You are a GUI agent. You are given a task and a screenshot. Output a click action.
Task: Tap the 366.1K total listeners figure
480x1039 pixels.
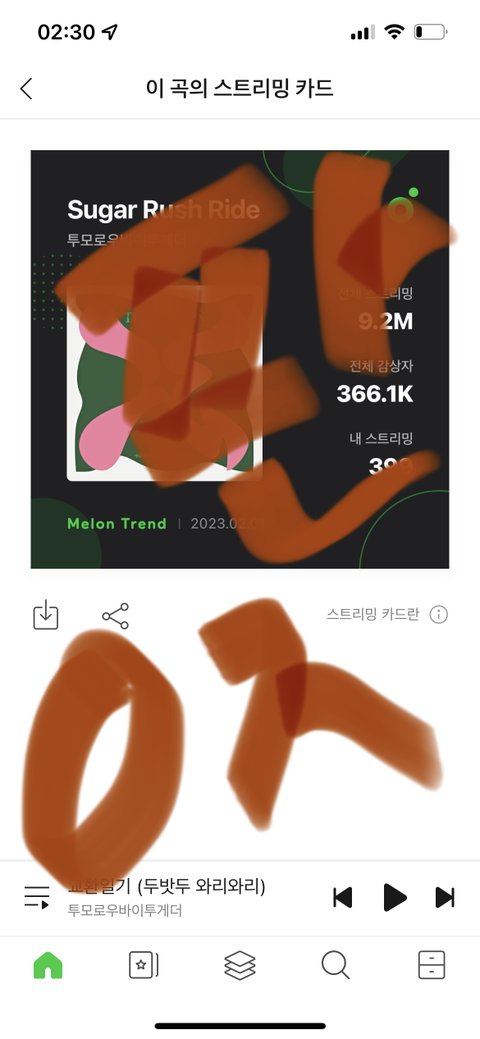(375, 394)
